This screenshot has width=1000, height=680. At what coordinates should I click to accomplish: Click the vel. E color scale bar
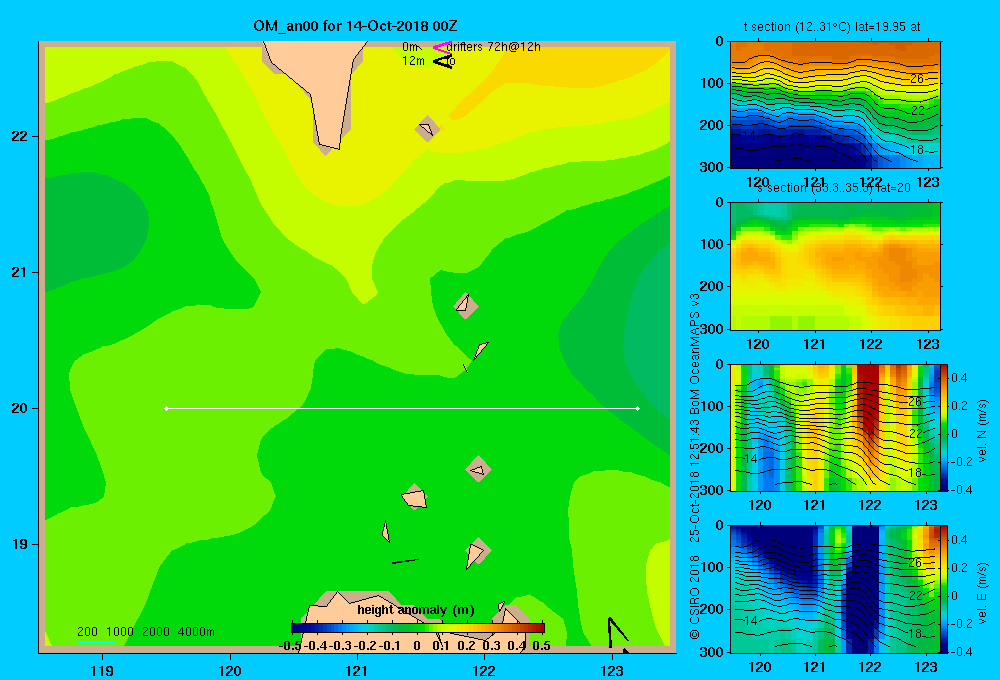(x=944, y=589)
